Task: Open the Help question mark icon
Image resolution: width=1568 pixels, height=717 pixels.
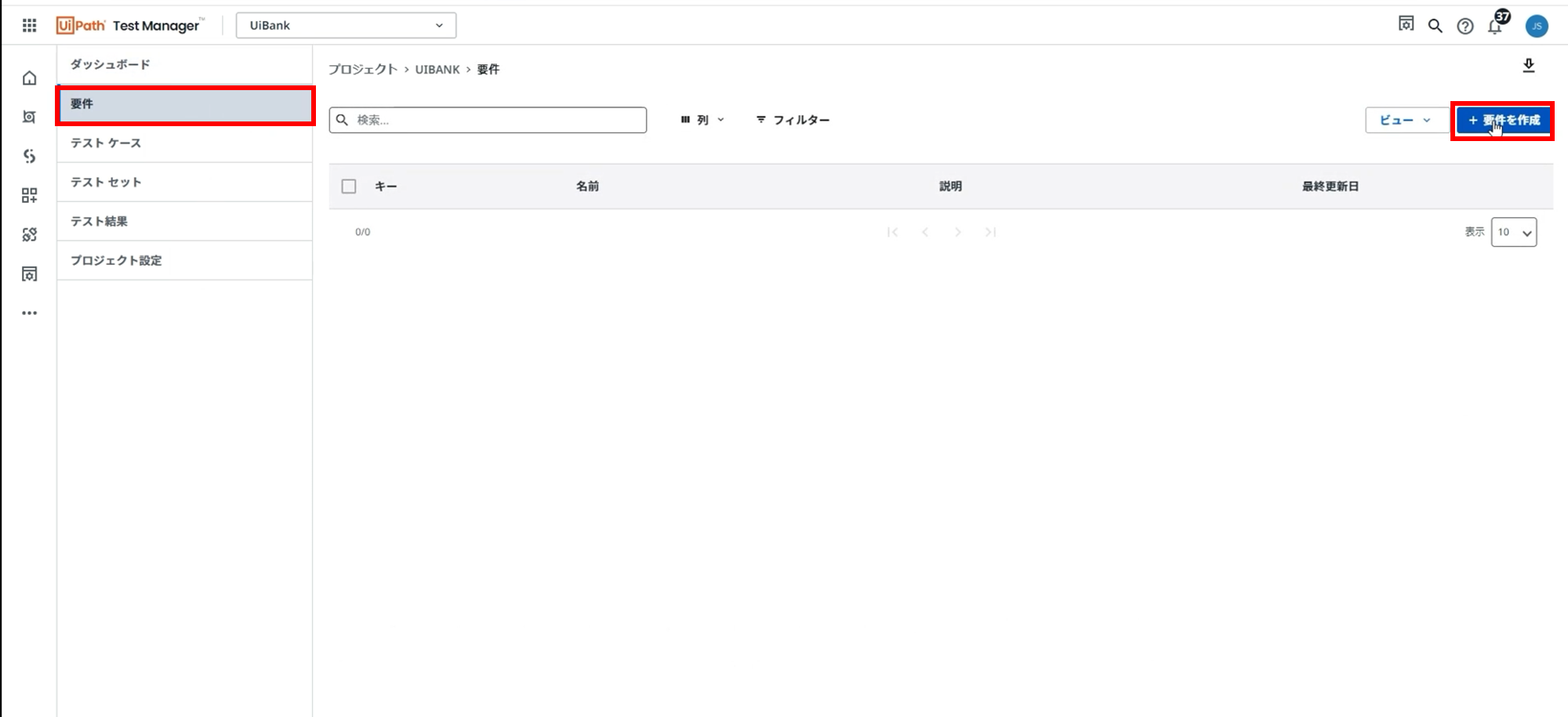Action: (x=1465, y=25)
